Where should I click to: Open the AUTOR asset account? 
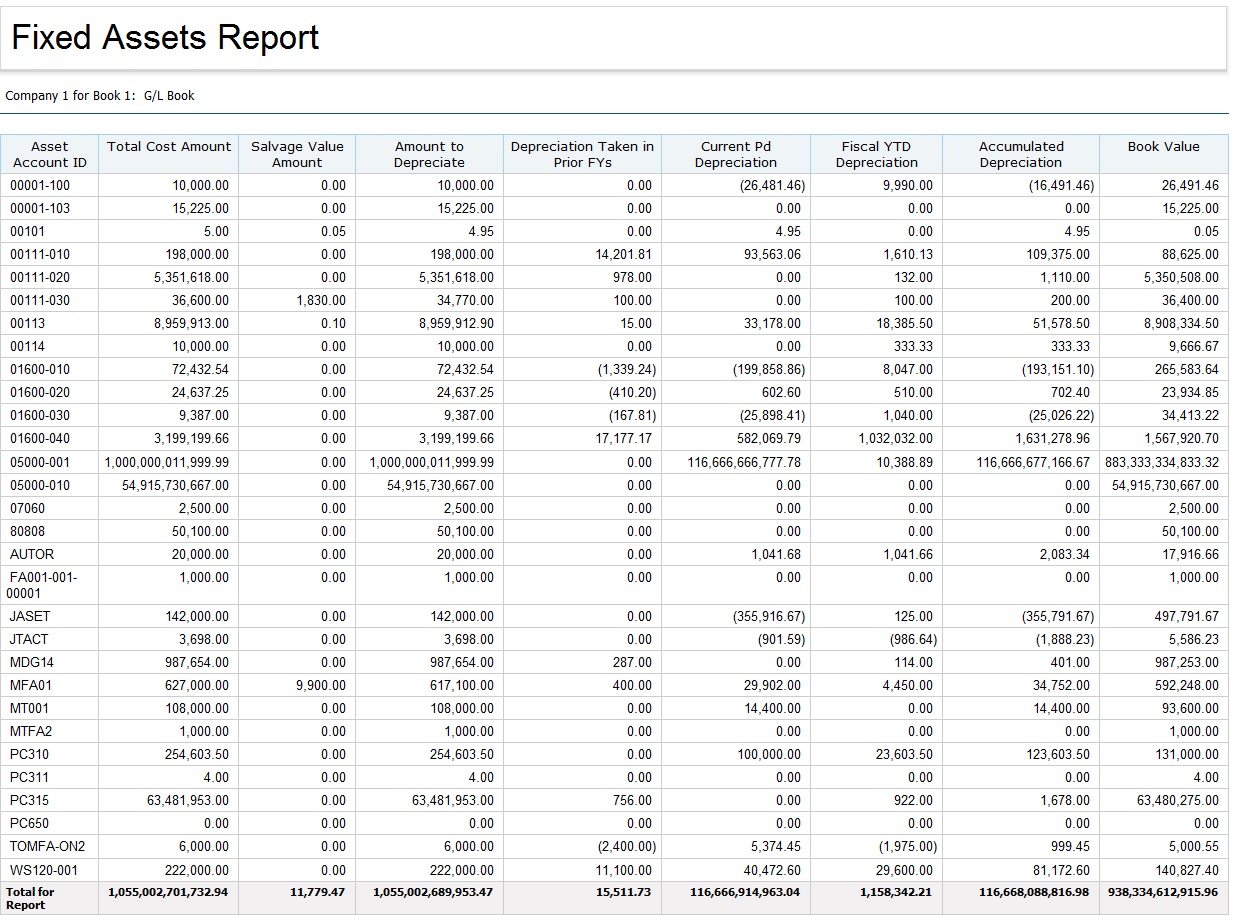pyautogui.click(x=32, y=554)
